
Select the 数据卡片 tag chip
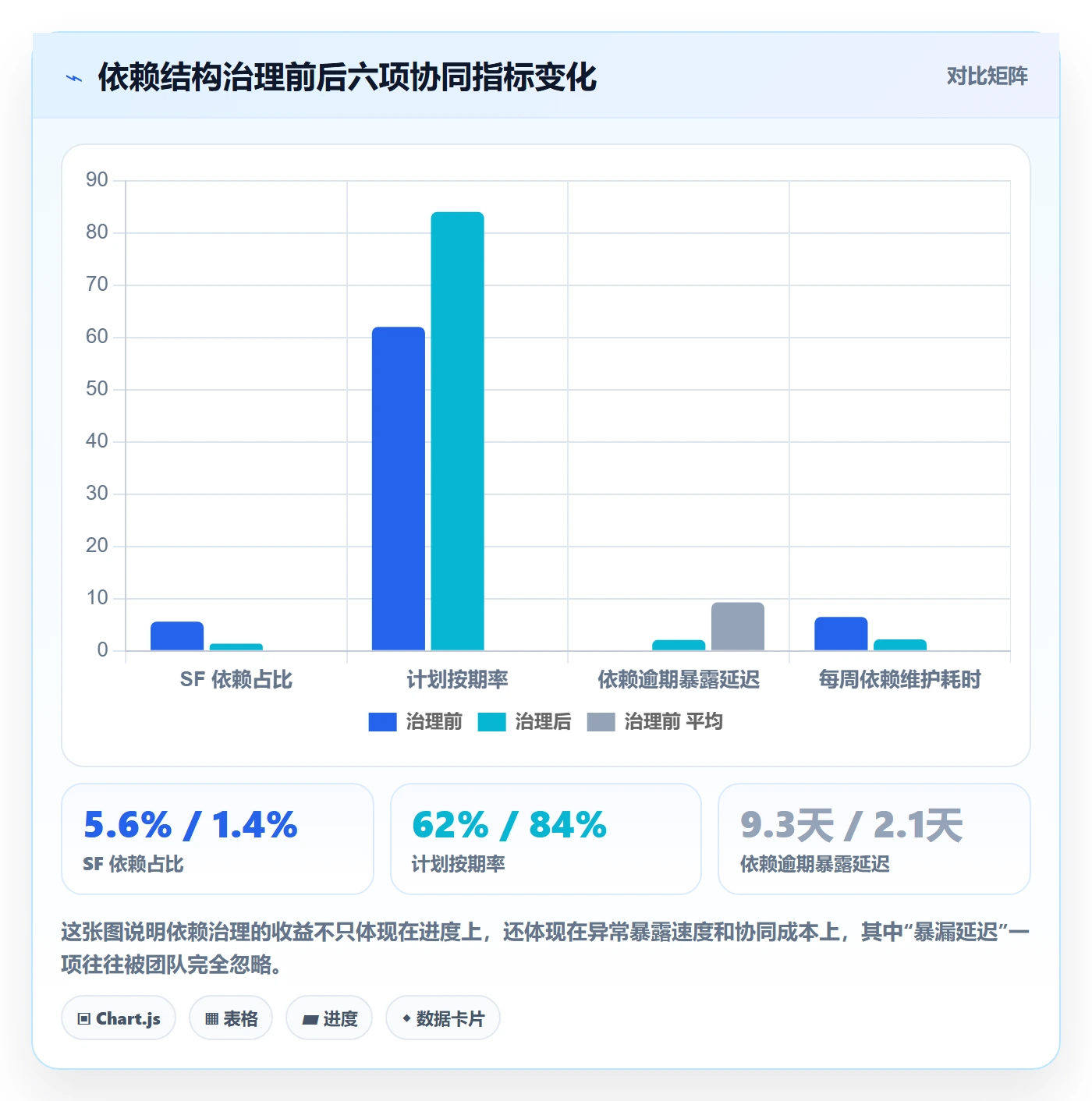[x=443, y=1018]
